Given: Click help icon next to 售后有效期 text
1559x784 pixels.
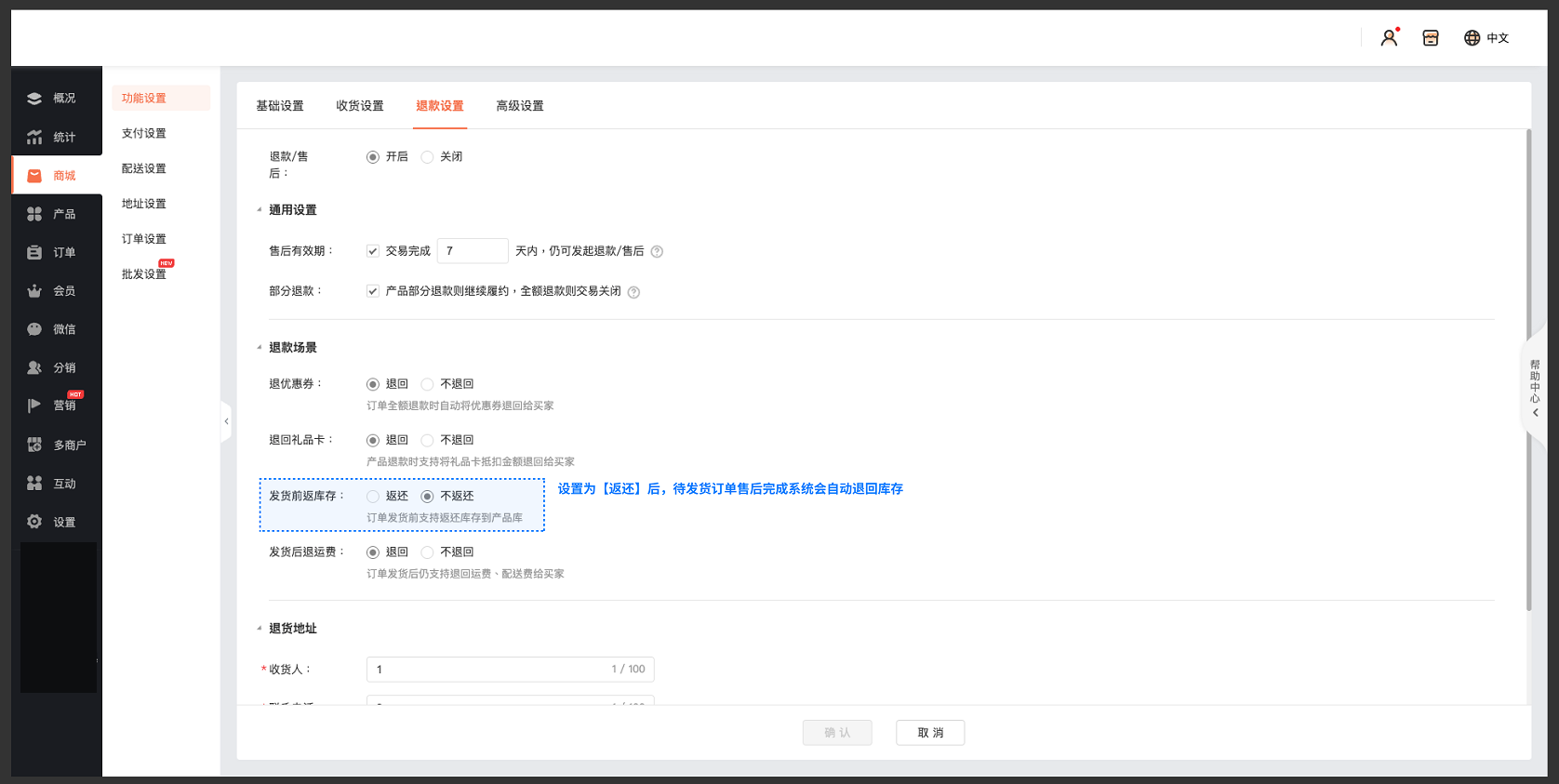Looking at the screenshot, I should tap(657, 252).
